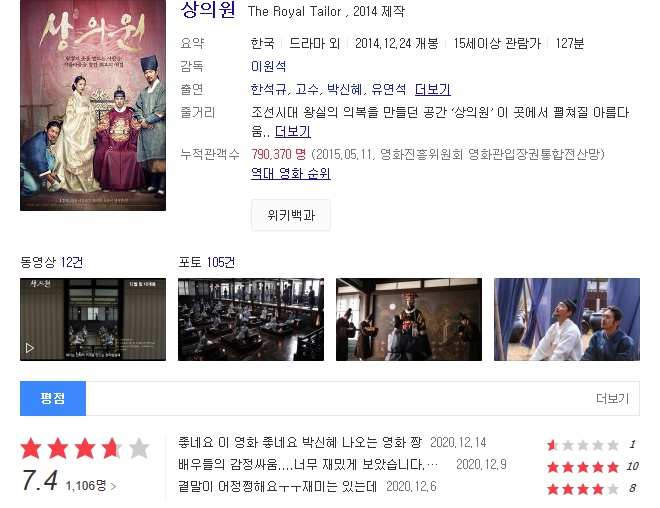Screen dimensions: 660x508
Task: Expand the plot summary 더보기 link
Action: (x=293, y=132)
